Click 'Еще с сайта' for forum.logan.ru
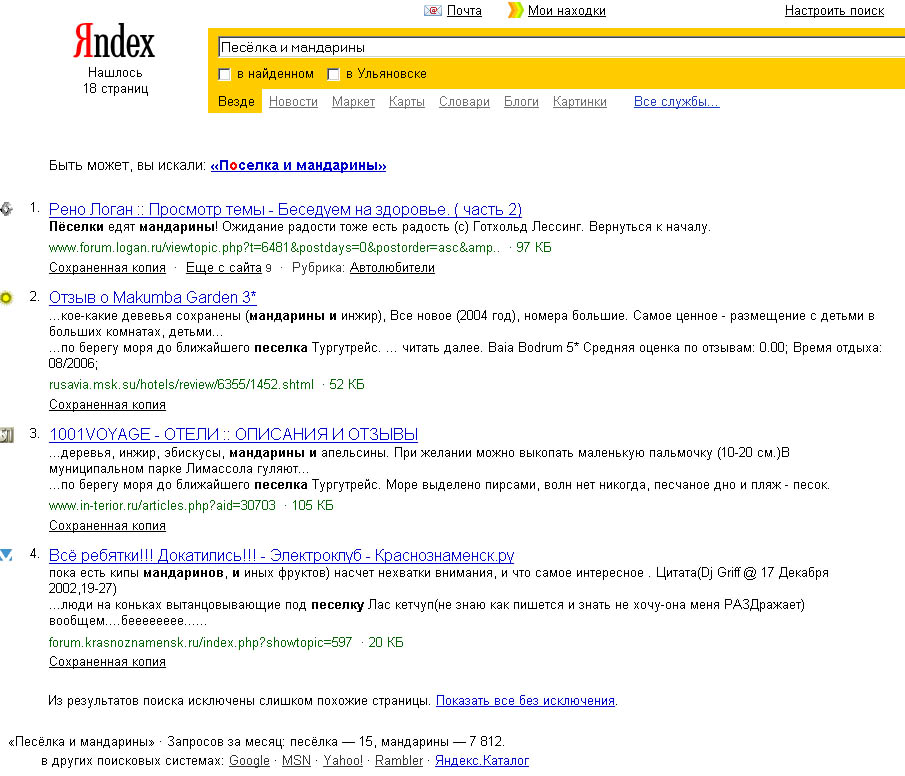 (x=224, y=268)
